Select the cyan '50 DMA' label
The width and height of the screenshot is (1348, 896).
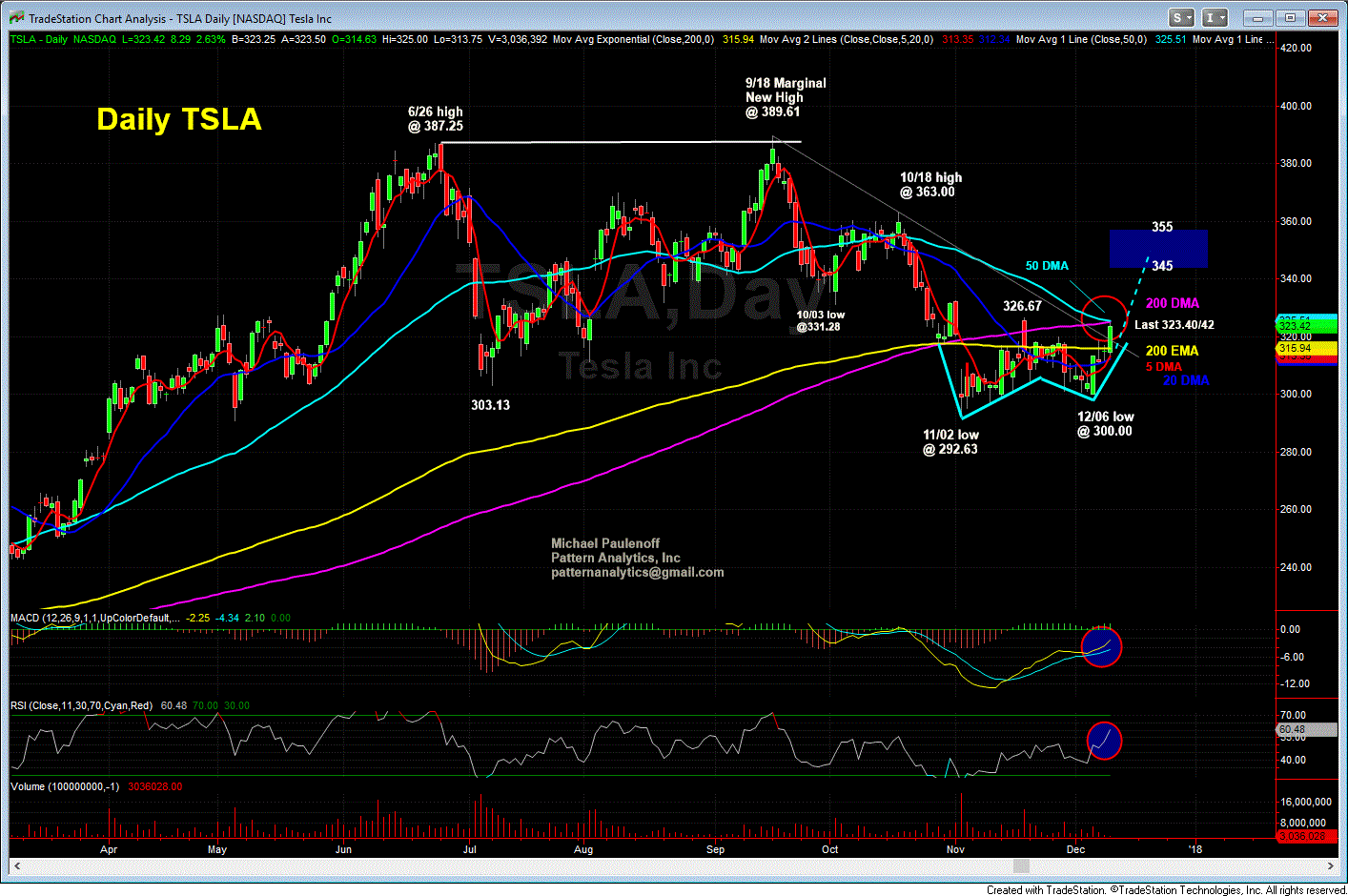click(1047, 266)
